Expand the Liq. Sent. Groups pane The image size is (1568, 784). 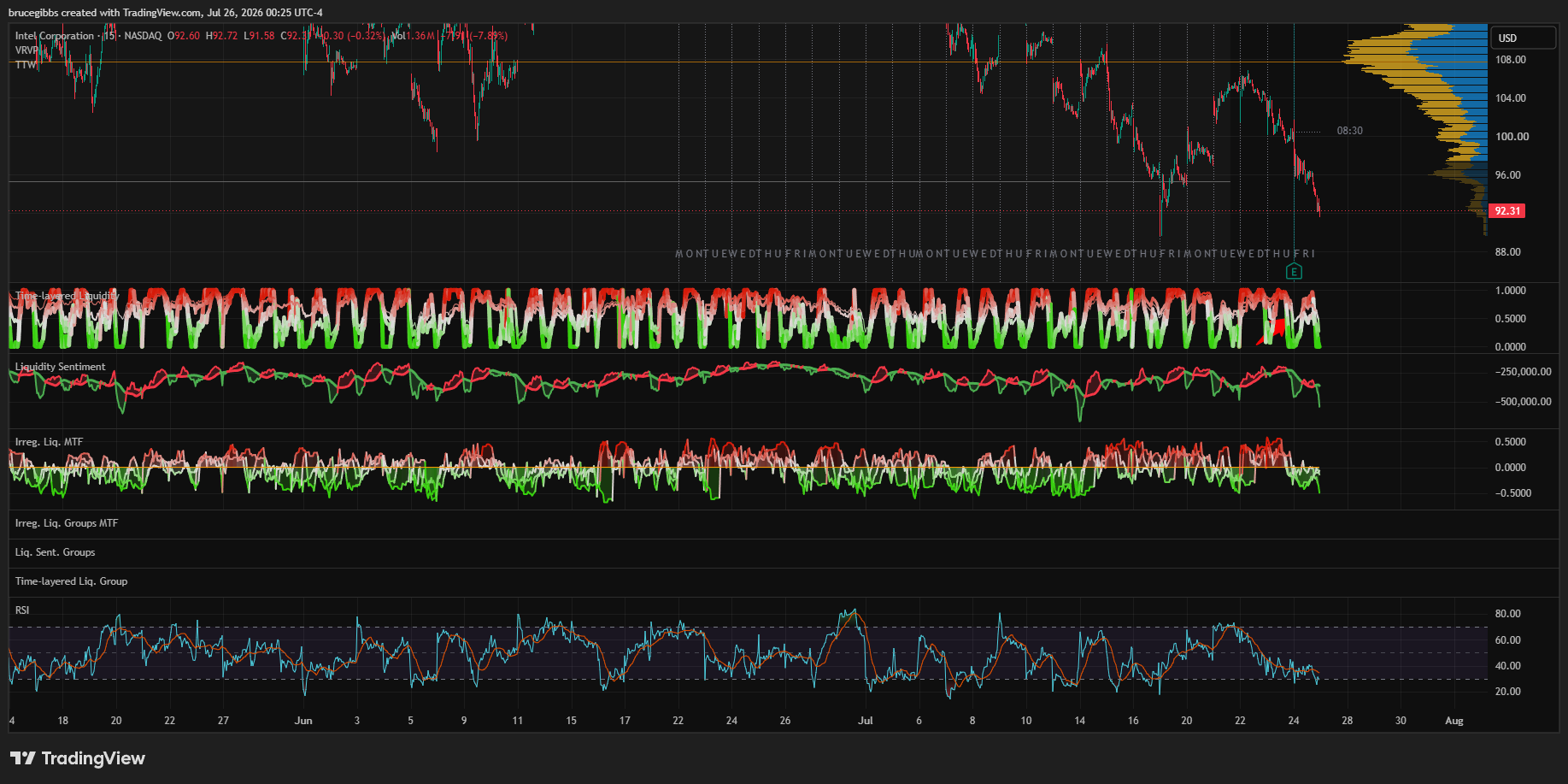point(56,552)
